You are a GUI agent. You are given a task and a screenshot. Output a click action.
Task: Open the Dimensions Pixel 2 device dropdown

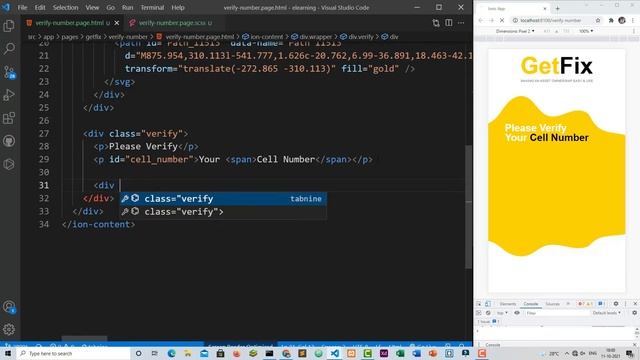(x=515, y=31)
